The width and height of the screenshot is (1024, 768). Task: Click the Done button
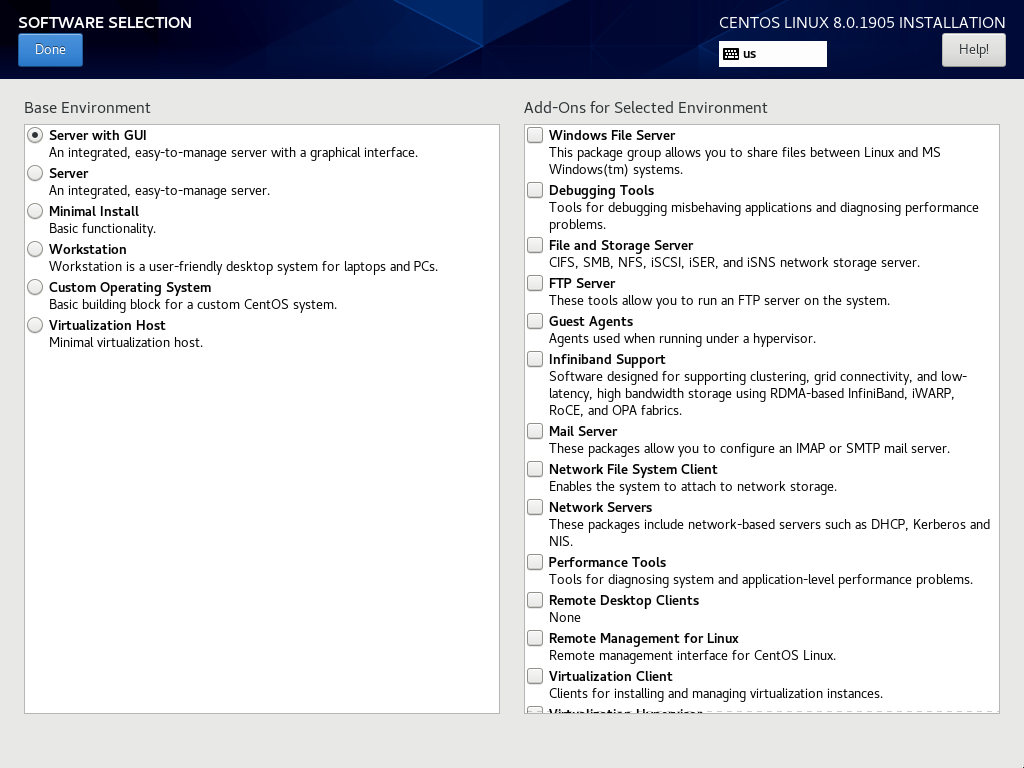click(50, 50)
